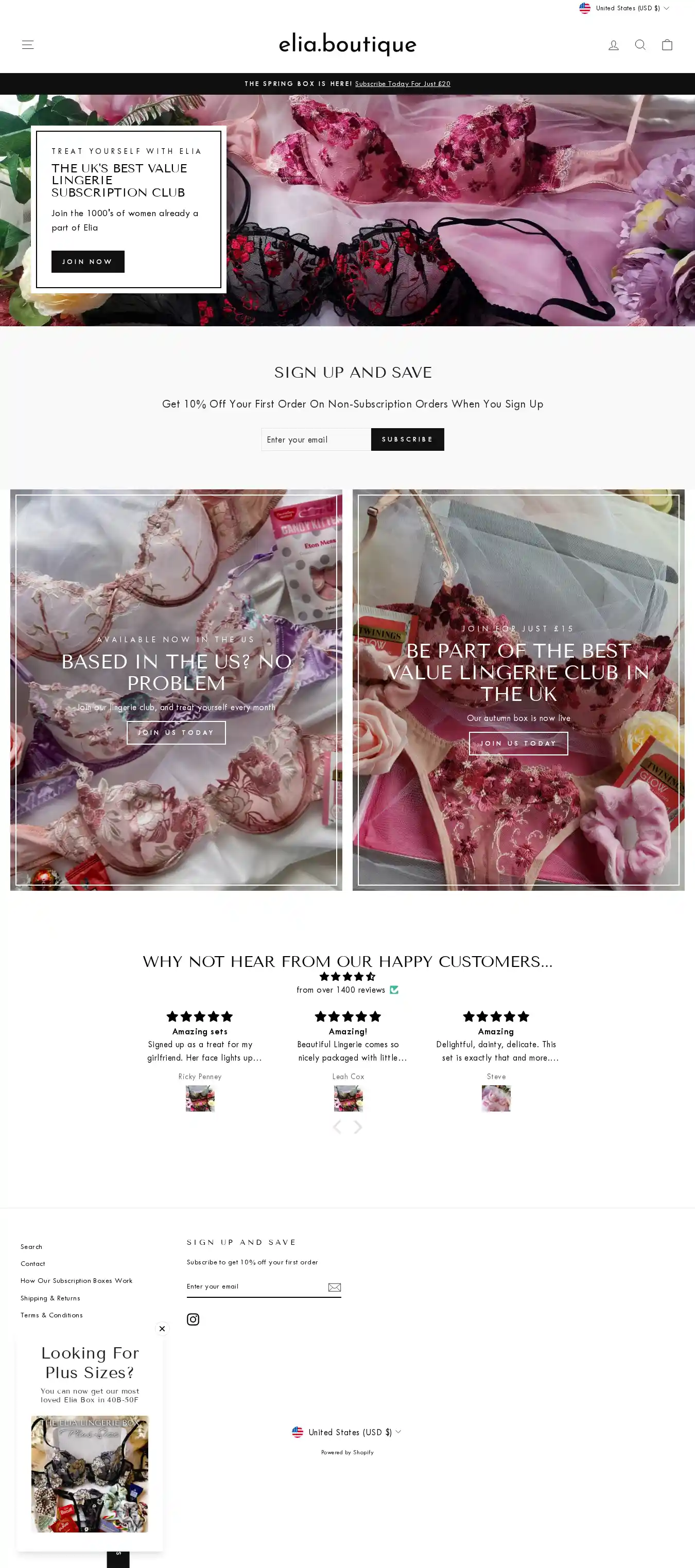Open the shopping cart bag icon

pyautogui.click(x=667, y=44)
